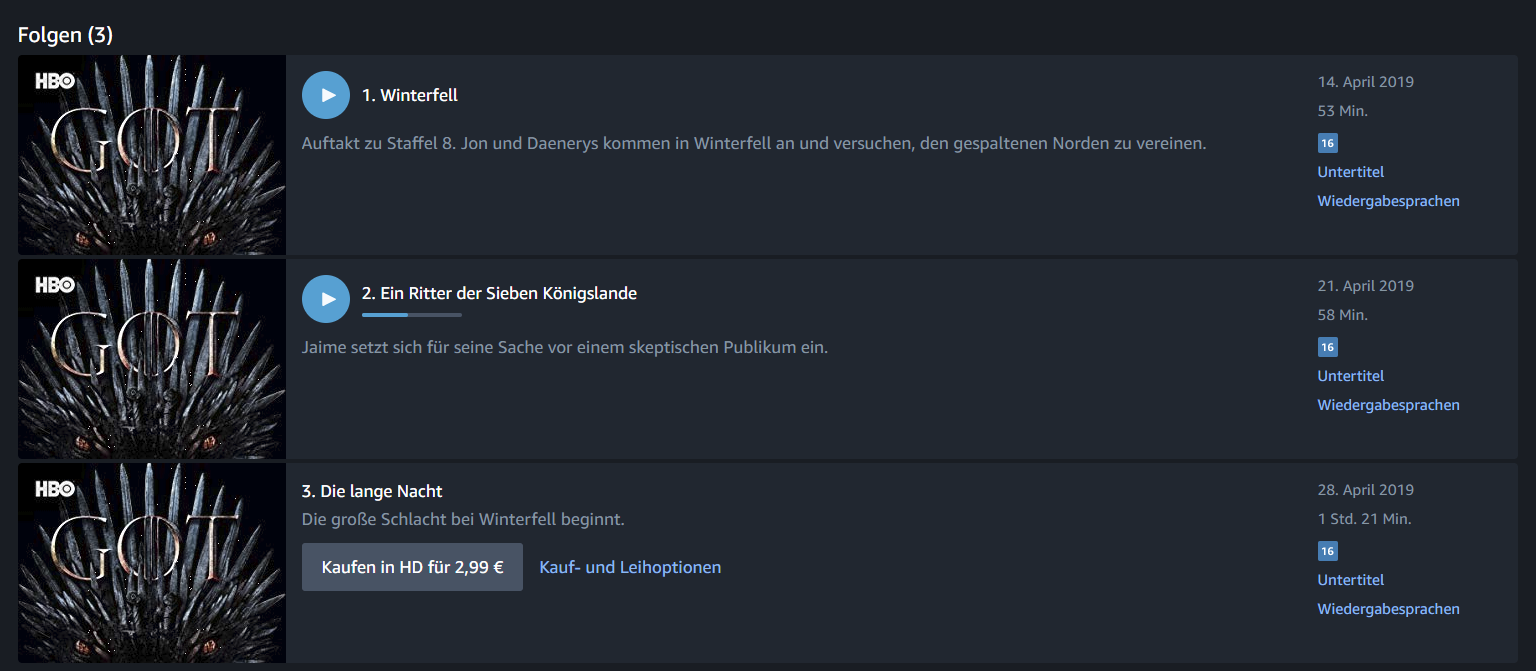This screenshot has height=671, width=1536.
Task: Click the description 'Jaime setzt sich für seine Sache...'
Action: tap(565, 348)
